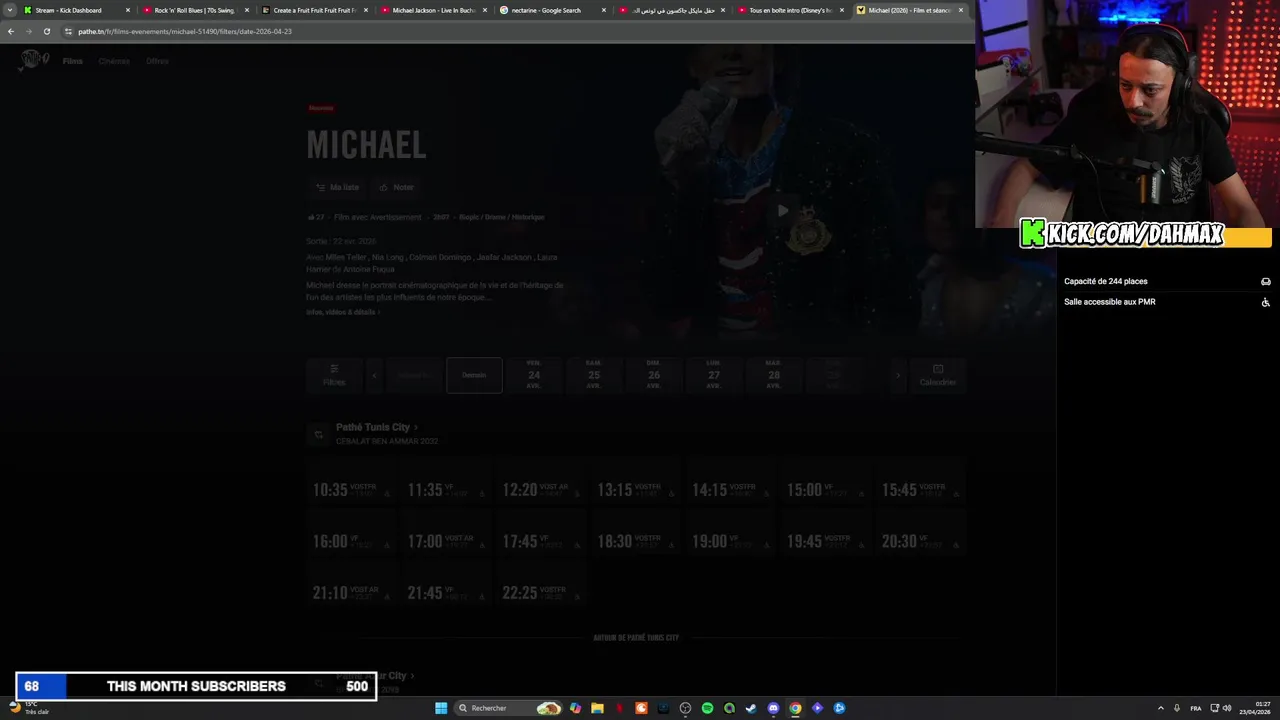Image resolution: width=1280 pixels, height=720 pixels.
Task: Open the Films menu item
Action: click(73, 61)
